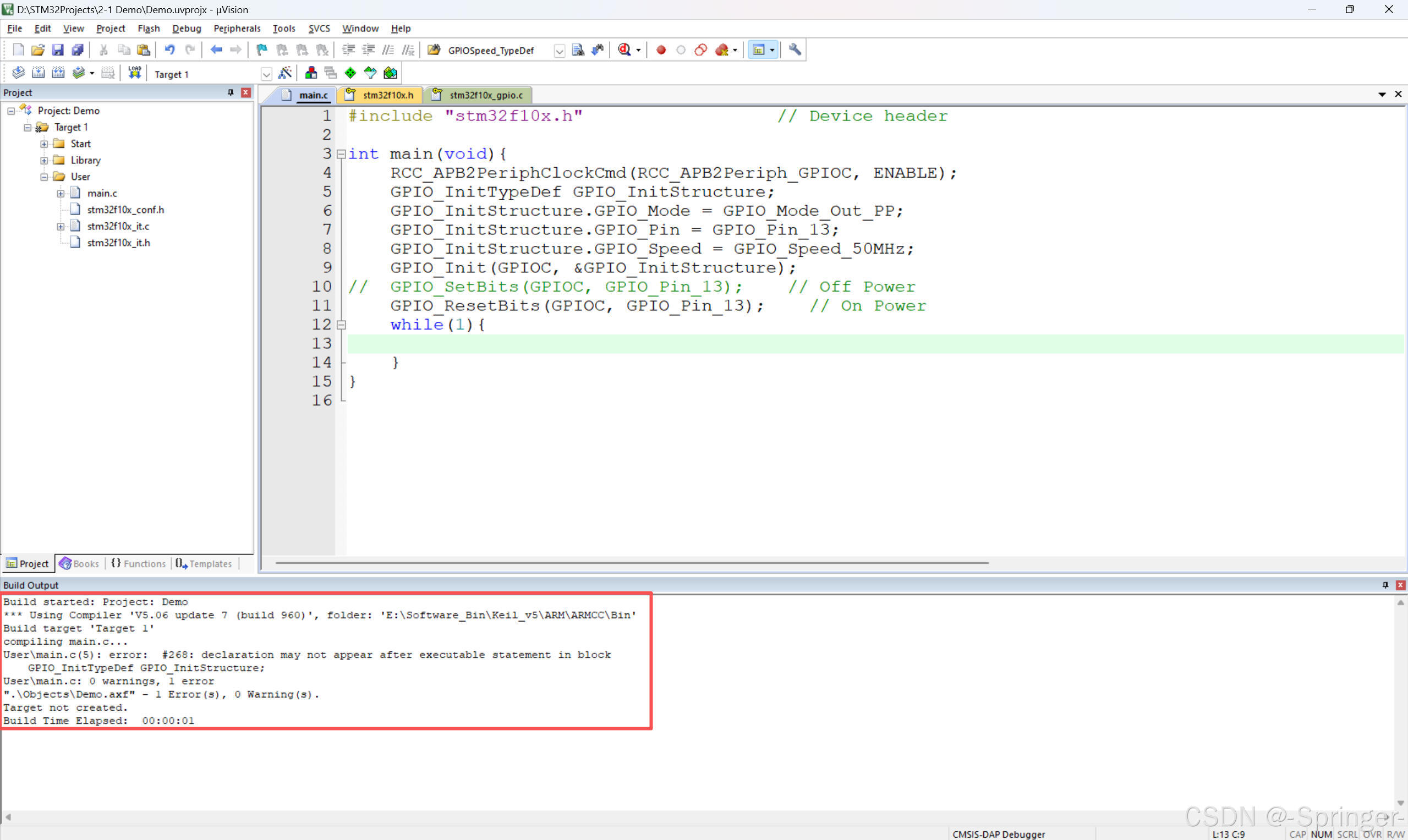Click the Build target icon
1408x840 pixels.
(x=38, y=73)
